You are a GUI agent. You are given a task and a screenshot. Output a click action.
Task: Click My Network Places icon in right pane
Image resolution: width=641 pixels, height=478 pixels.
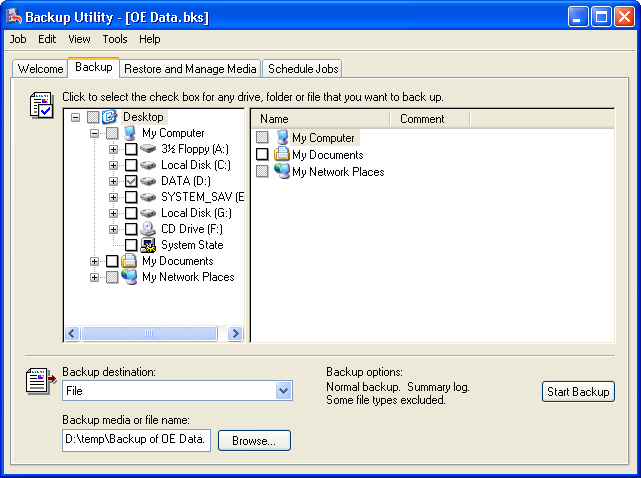point(282,171)
